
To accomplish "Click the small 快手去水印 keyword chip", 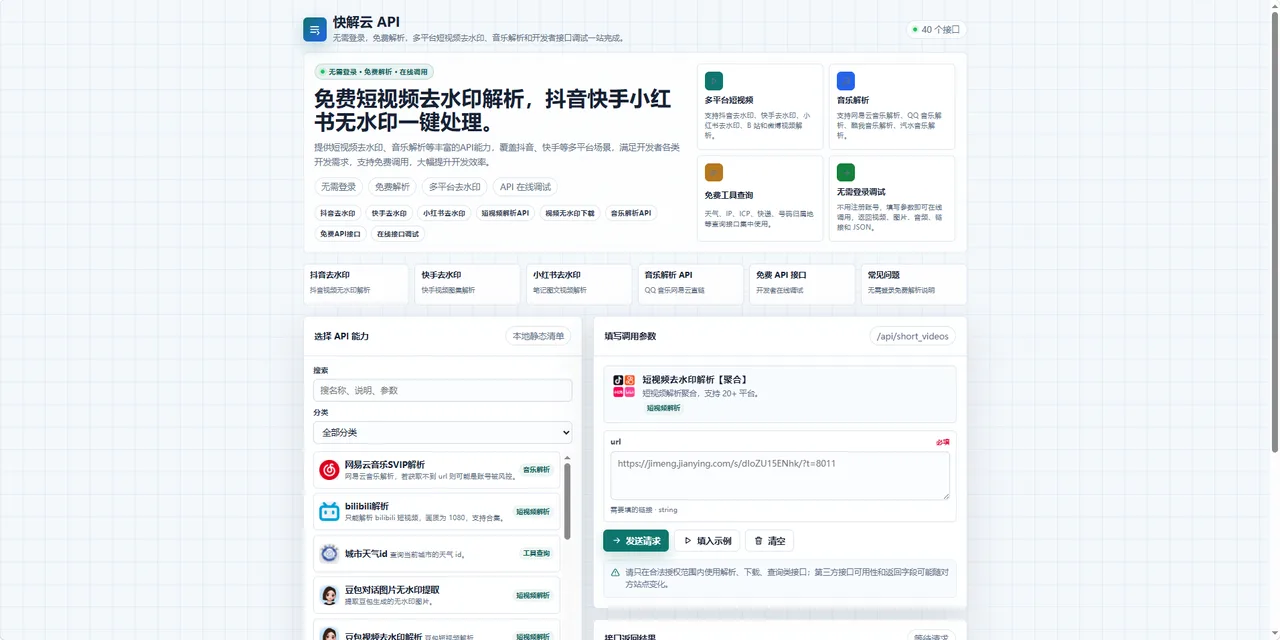I will coord(390,213).
